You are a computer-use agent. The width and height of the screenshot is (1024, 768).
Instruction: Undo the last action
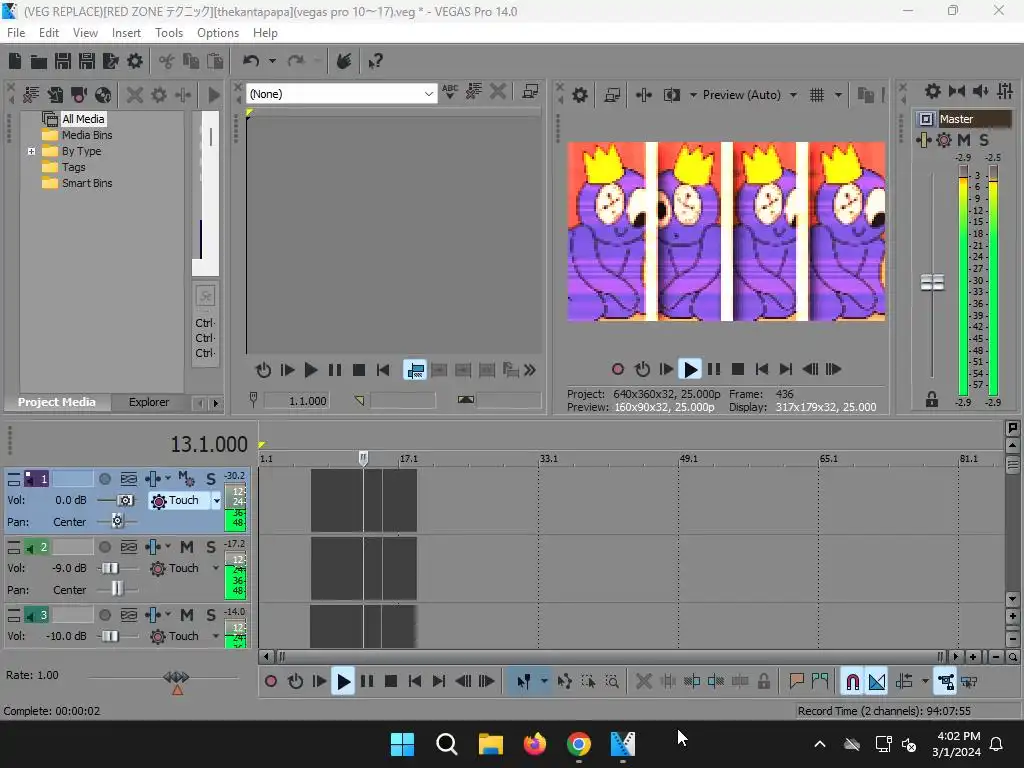pyautogui.click(x=251, y=61)
